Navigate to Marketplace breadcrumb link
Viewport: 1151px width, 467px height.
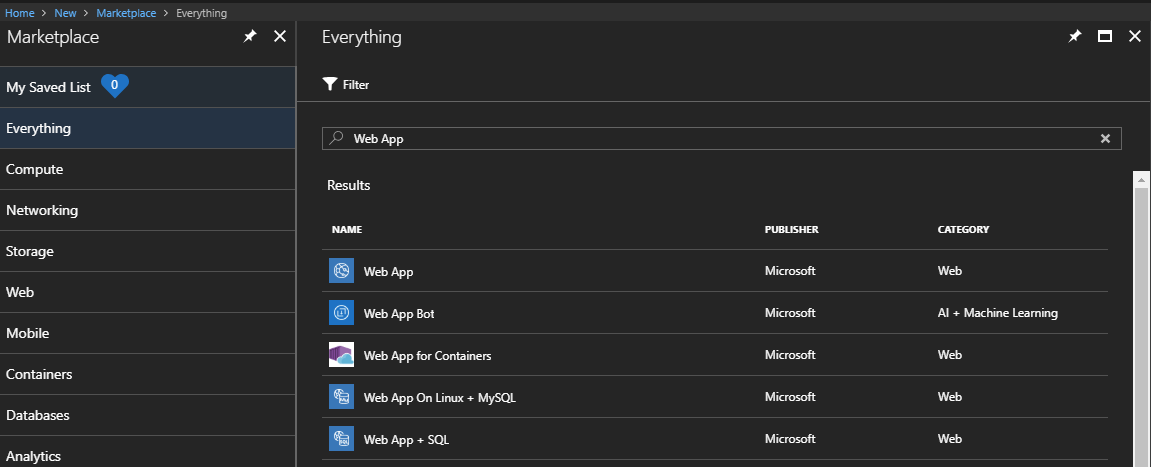point(126,13)
